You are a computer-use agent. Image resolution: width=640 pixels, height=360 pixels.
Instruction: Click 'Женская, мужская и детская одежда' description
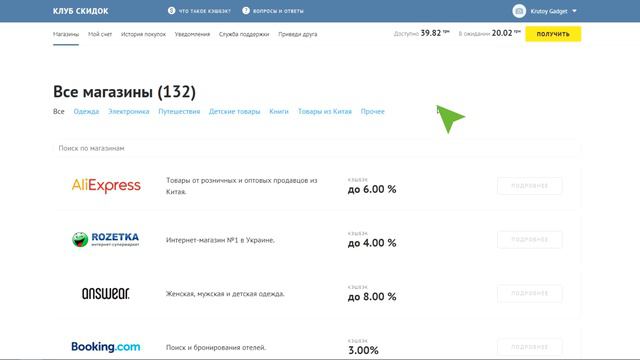[x=225, y=294]
